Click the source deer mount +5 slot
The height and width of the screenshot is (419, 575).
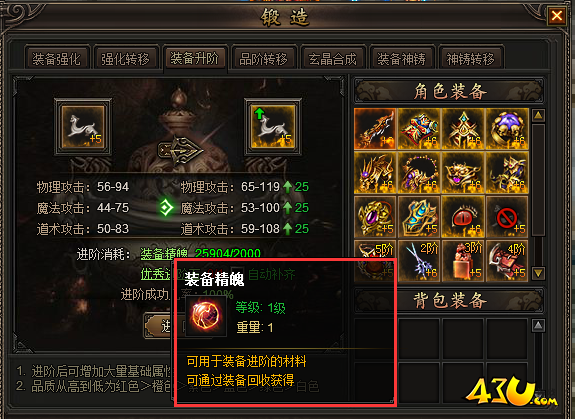pyautogui.click(x=83, y=127)
